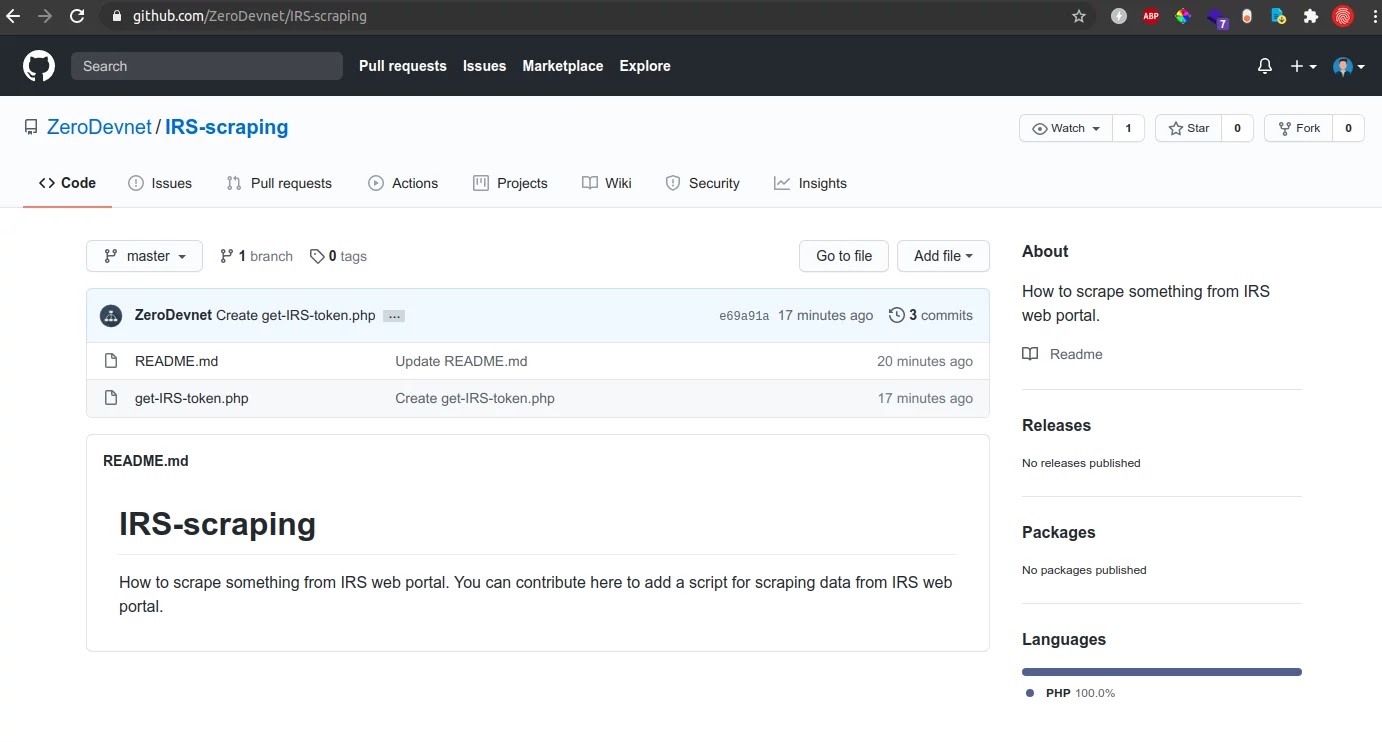1382x742 pixels.
Task: Bookmark this page with the star
Action: click(x=1078, y=16)
